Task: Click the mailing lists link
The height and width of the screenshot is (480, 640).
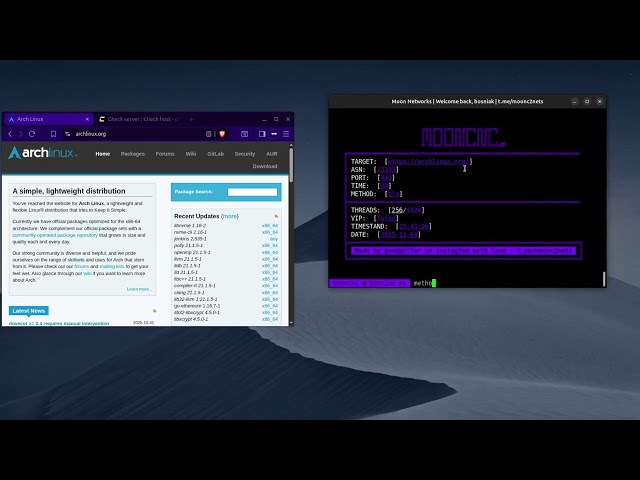Action: 112,267
